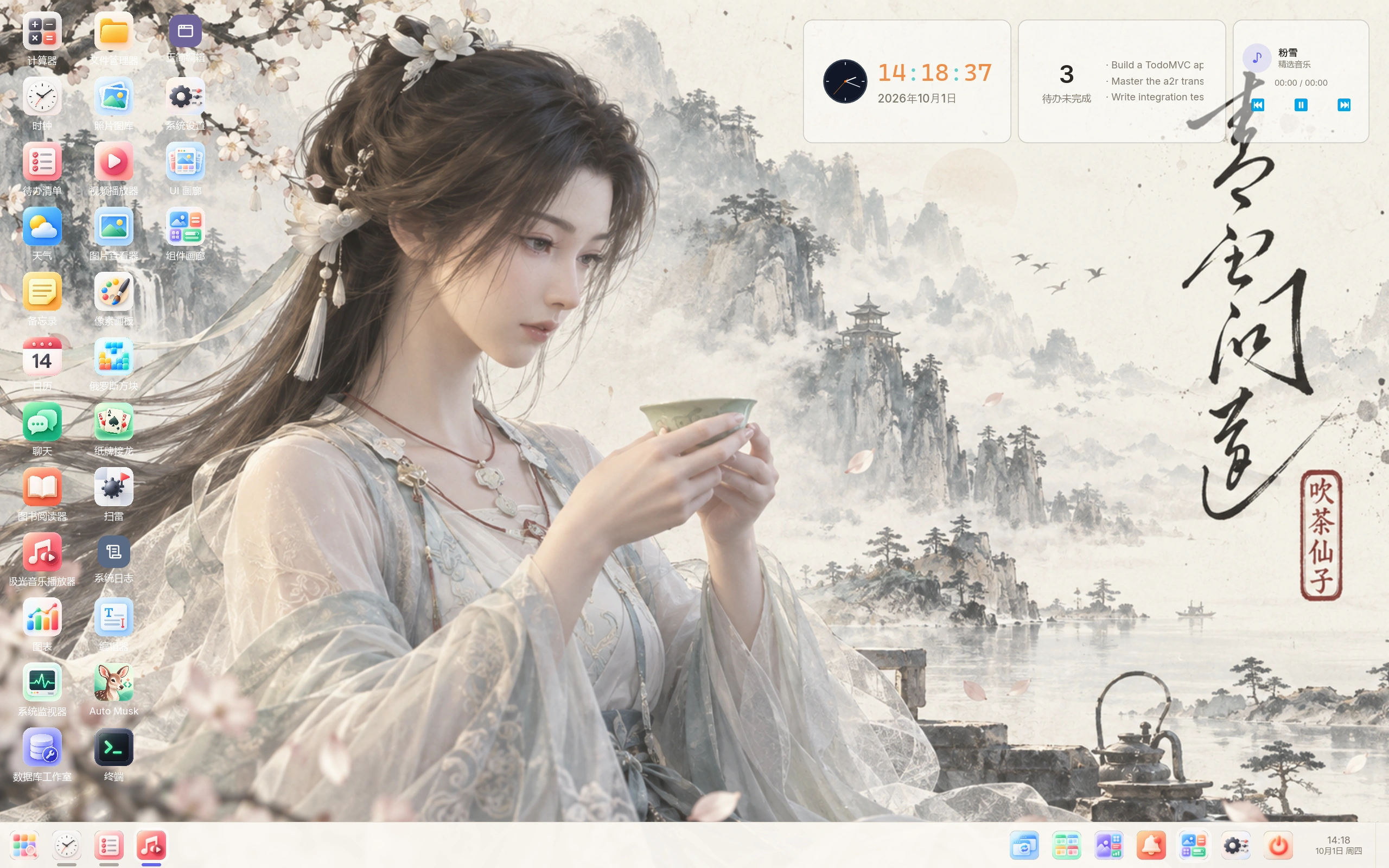Click the analog clock in the clock widget

coord(845,81)
